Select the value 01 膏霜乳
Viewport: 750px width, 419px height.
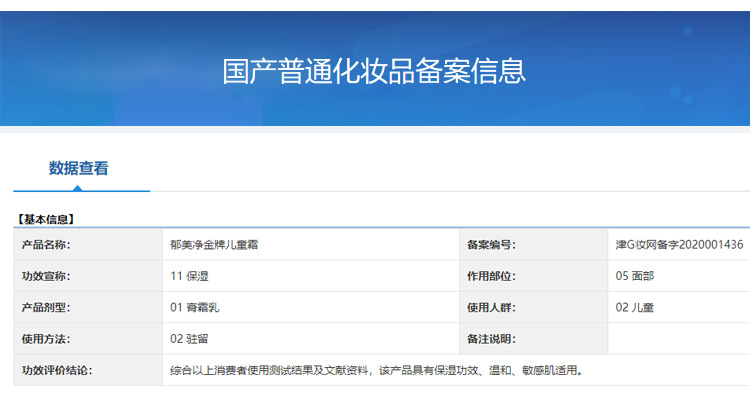(x=195, y=308)
